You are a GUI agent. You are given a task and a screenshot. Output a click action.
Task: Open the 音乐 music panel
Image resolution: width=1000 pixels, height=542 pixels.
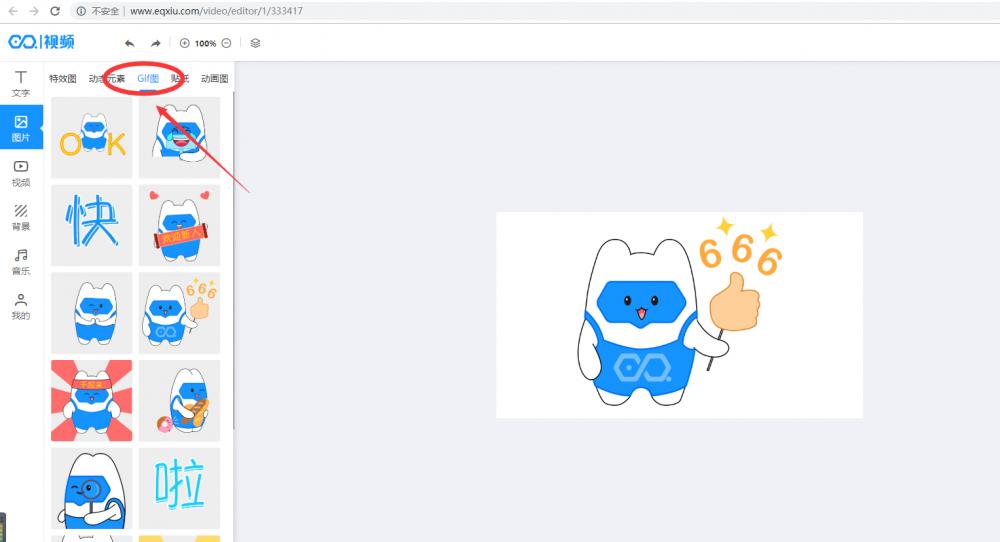pyautogui.click(x=20, y=261)
